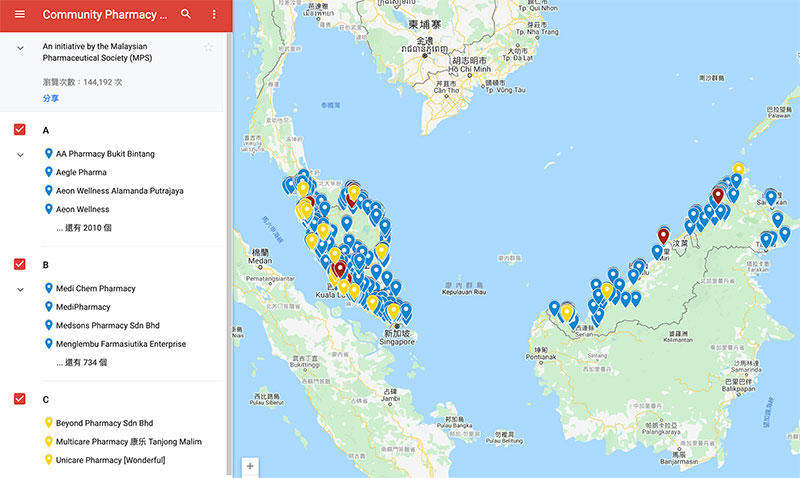The image size is (800, 478).
Task: Click the dark red pin near Kota Kinabalu
Action: 718,194
